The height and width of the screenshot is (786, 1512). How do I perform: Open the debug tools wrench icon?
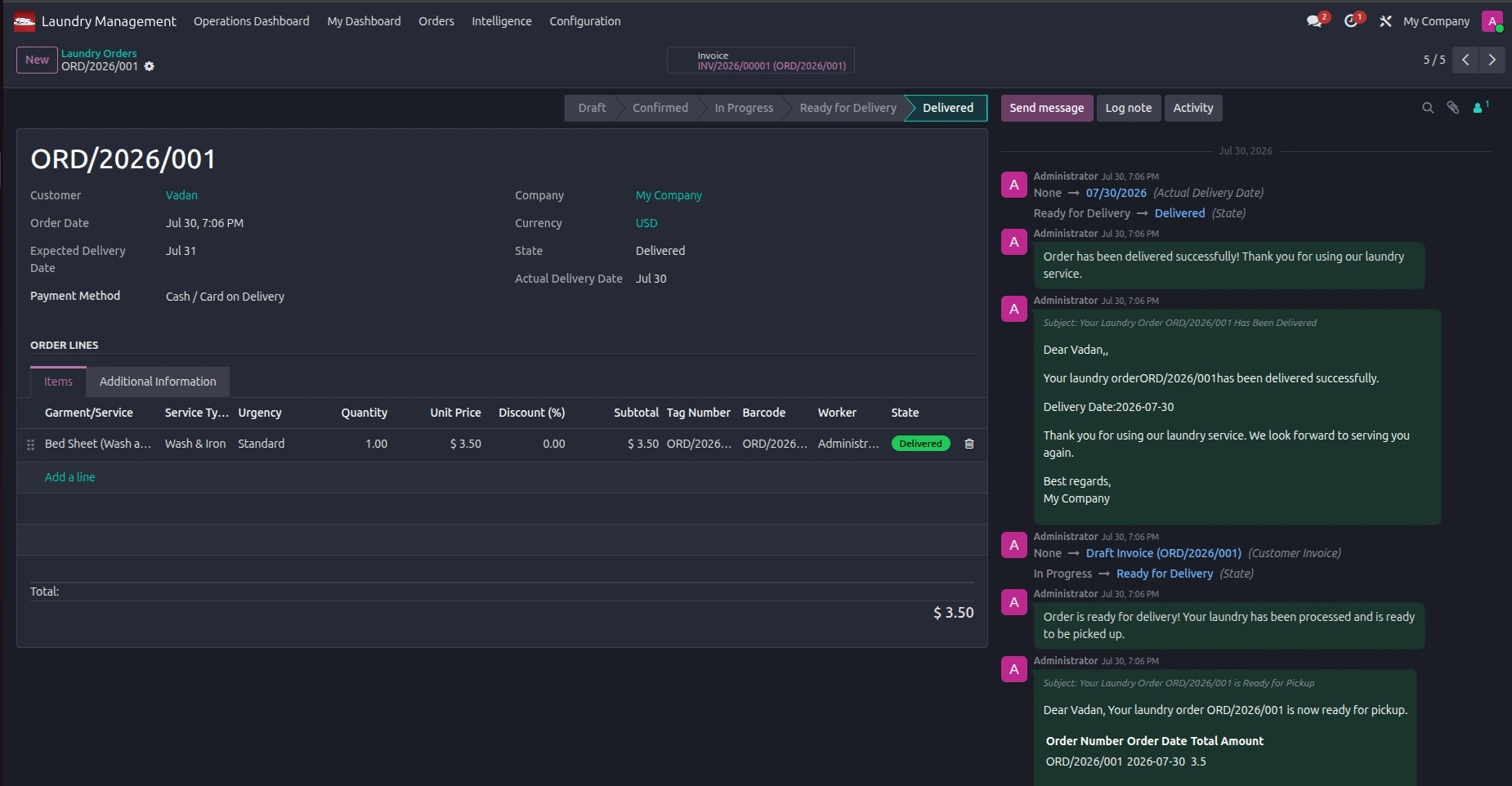coord(1385,21)
